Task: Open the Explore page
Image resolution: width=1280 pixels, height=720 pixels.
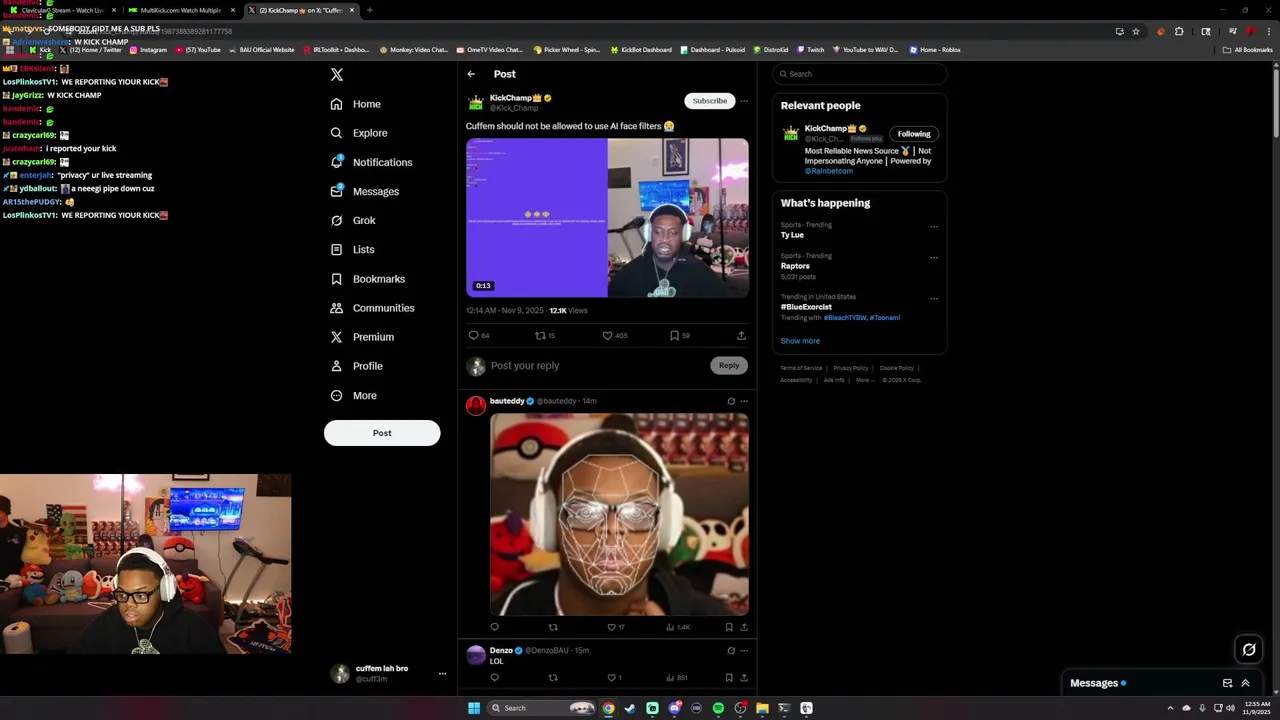Action: click(359, 133)
